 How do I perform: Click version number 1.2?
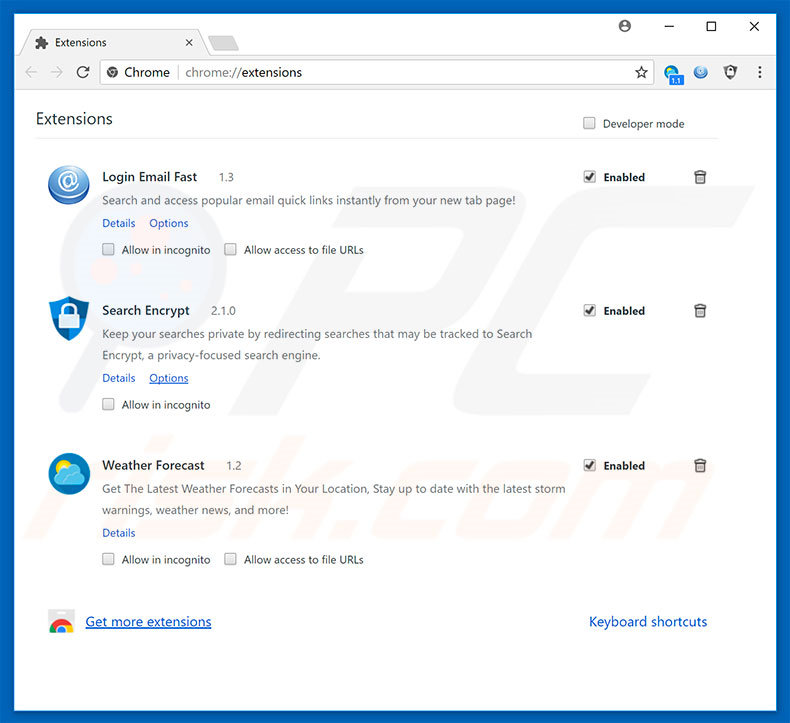pos(234,466)
